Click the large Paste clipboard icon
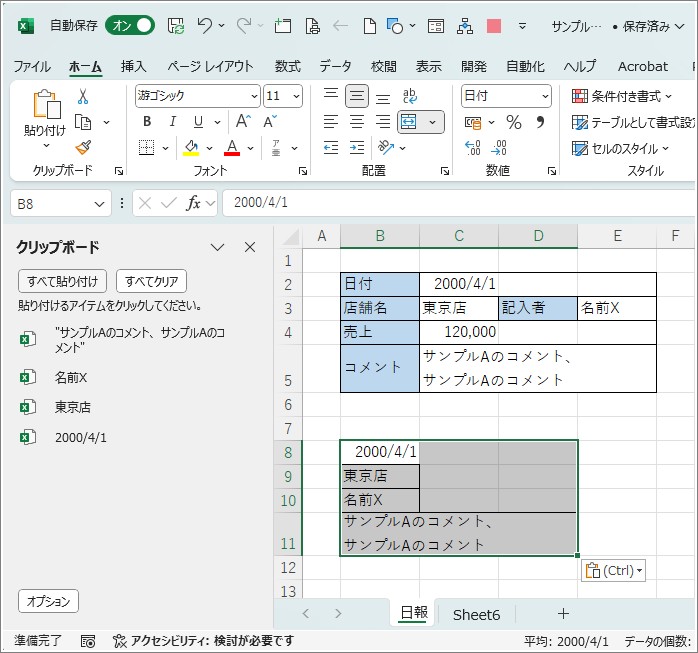Image resolution: width=698 pixels, height=653 pixels. tap(47, 104)
